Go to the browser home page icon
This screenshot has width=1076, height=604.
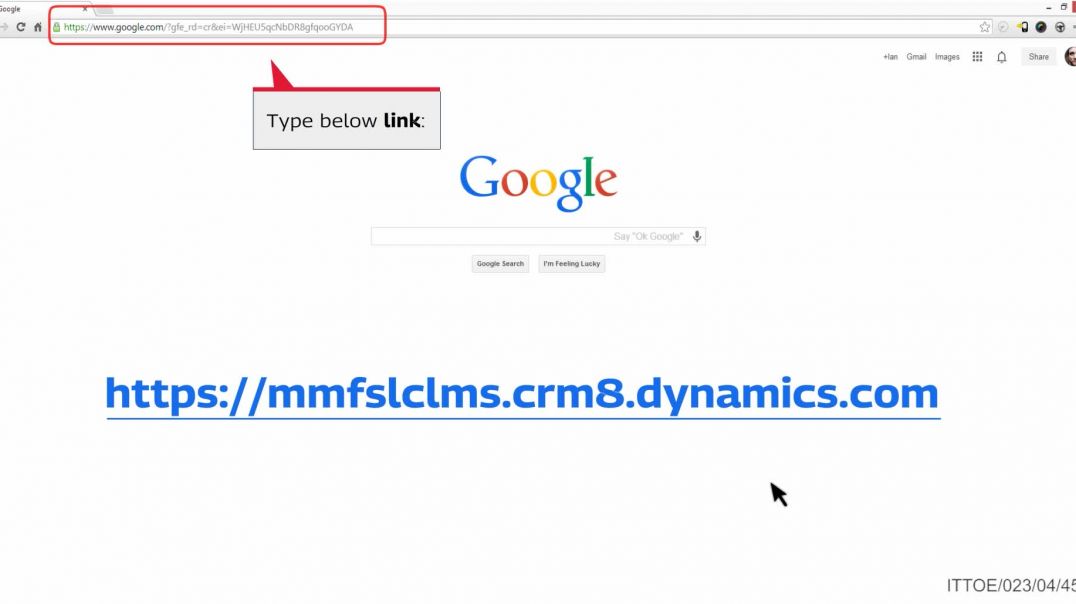[38, 27]
